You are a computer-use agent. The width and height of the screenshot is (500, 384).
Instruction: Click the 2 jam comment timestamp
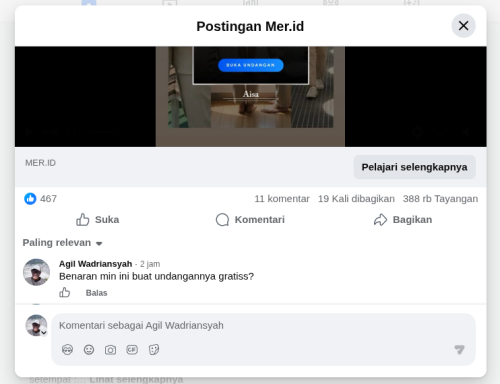[150, 264]
